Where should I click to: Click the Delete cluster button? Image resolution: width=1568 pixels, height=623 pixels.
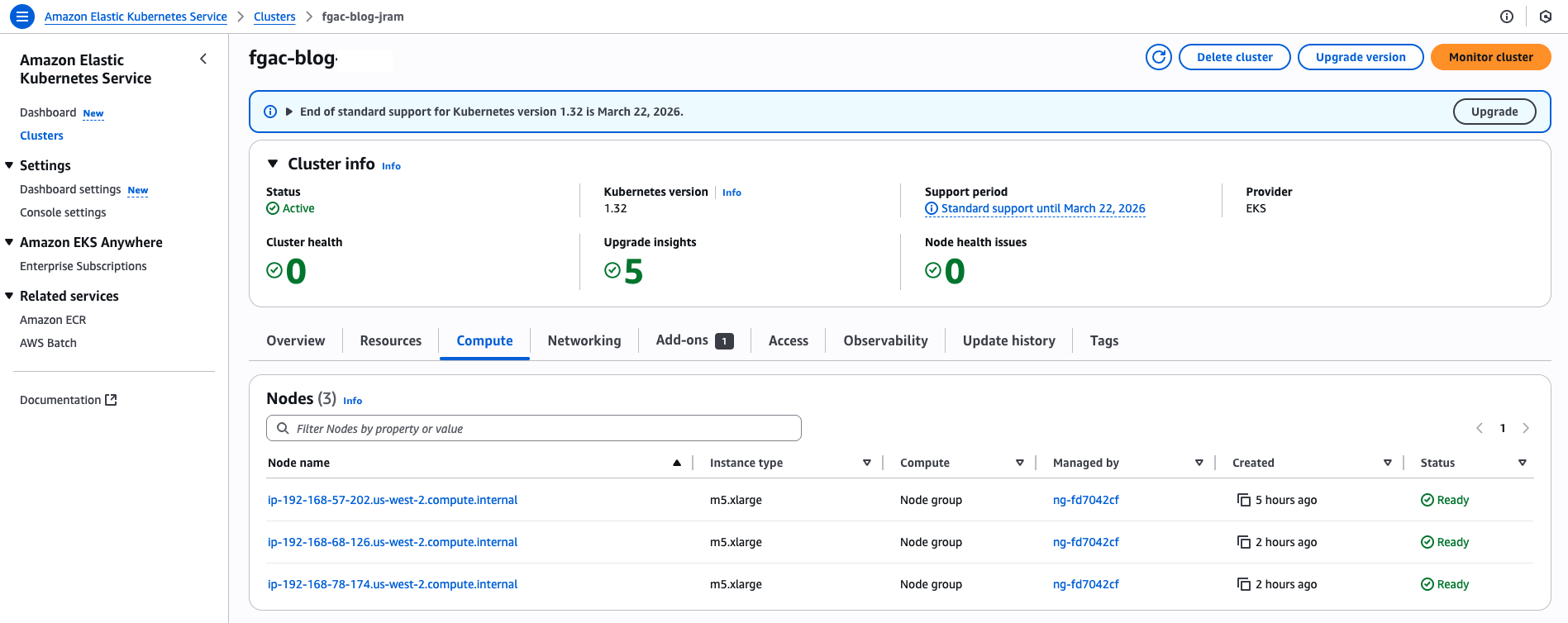tap(1234, 57)
